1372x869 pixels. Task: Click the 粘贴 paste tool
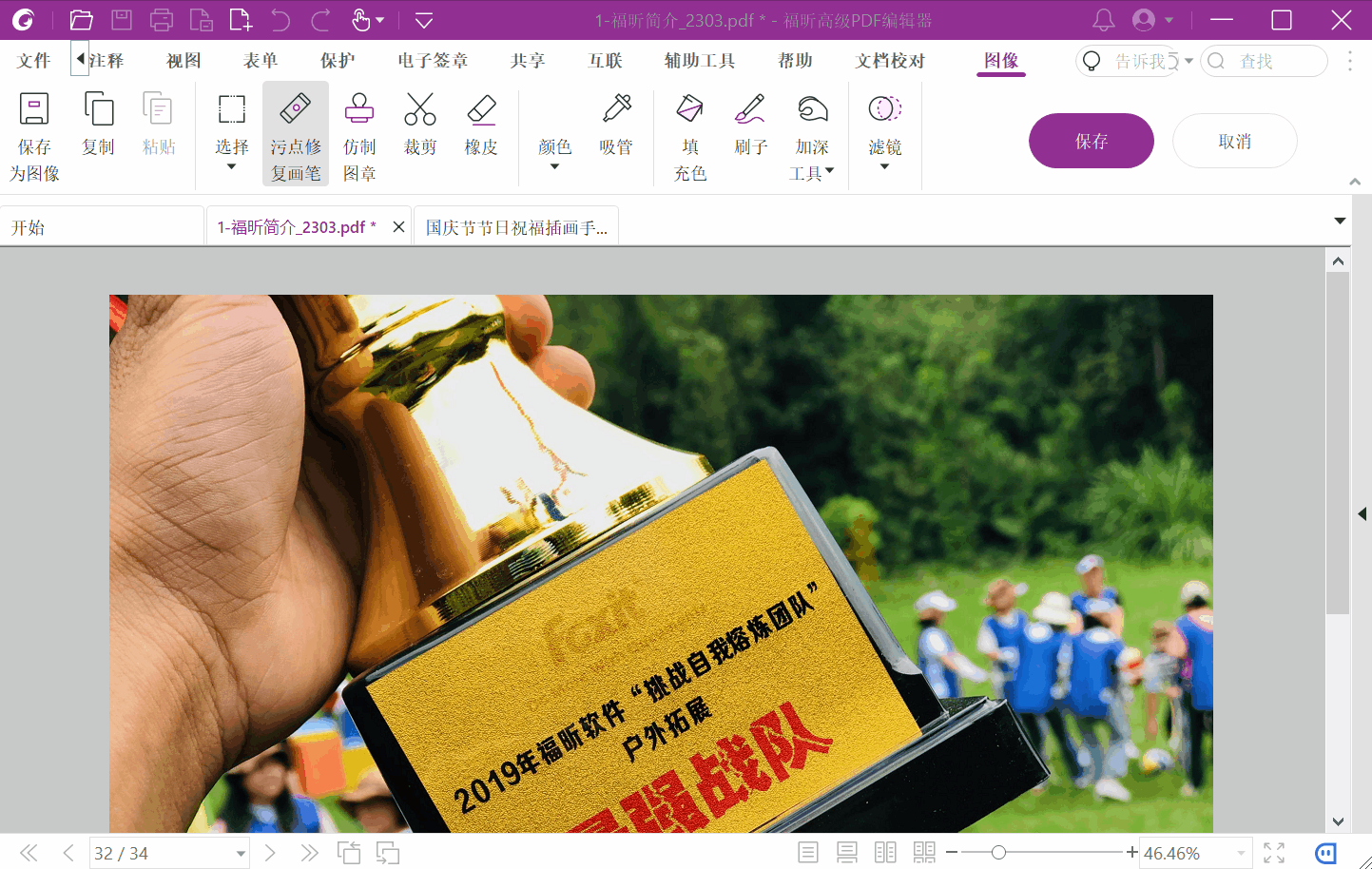coord(159,124)
